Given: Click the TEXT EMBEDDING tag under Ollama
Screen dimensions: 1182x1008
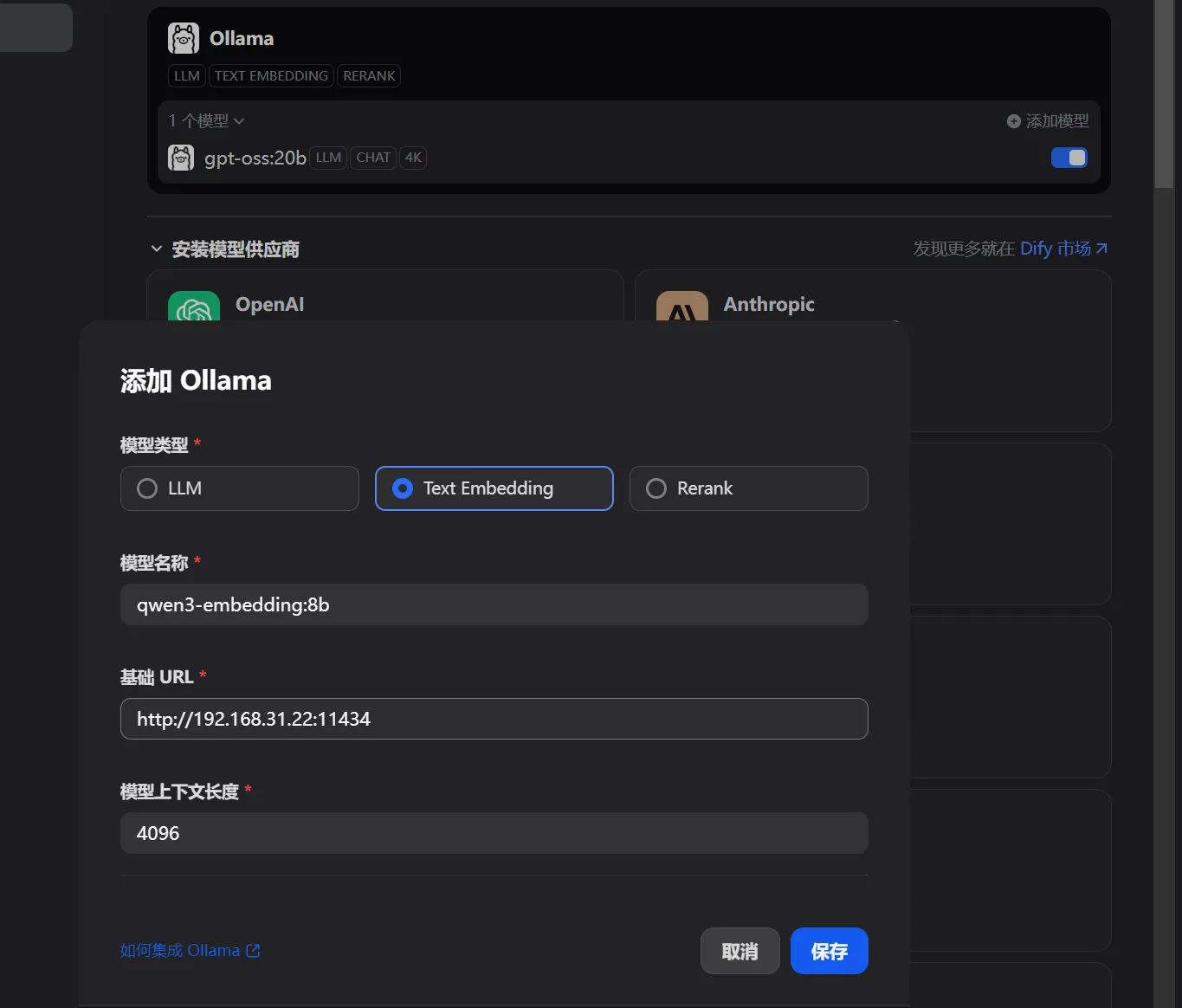Looking at the screenshot, I should click(x=271, y=76).
